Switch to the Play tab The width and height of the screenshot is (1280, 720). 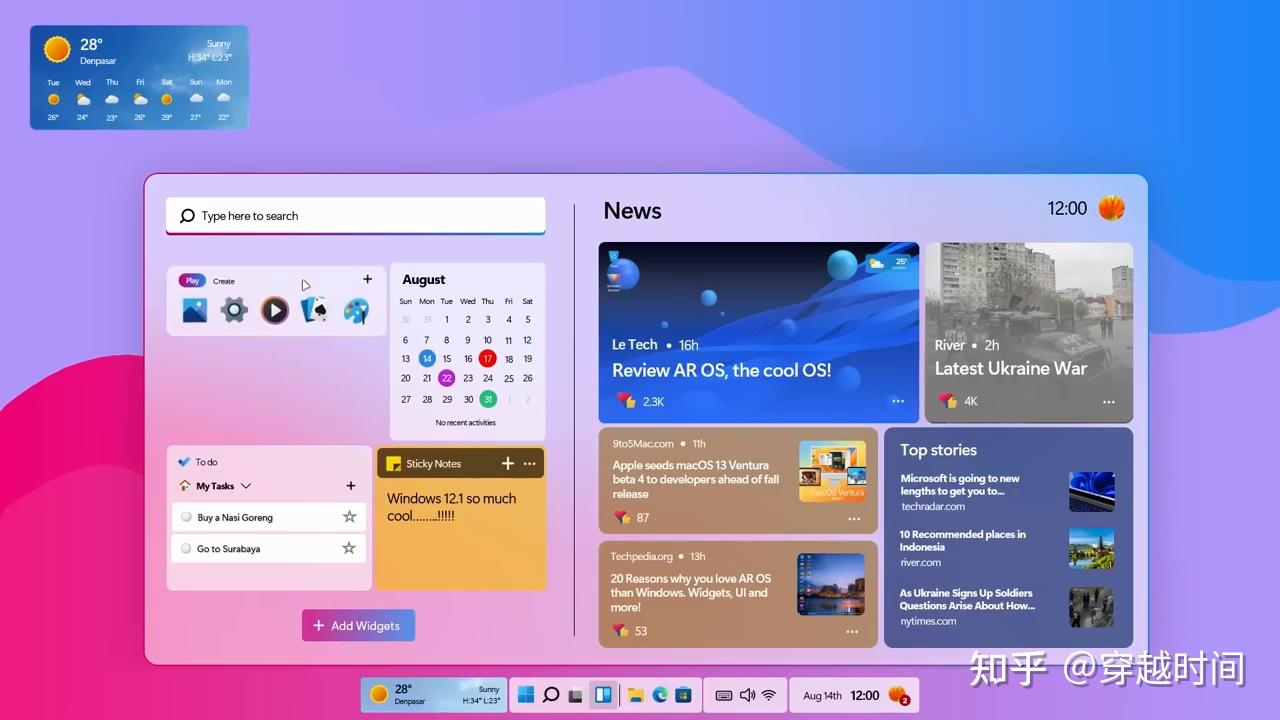point(191,280)
